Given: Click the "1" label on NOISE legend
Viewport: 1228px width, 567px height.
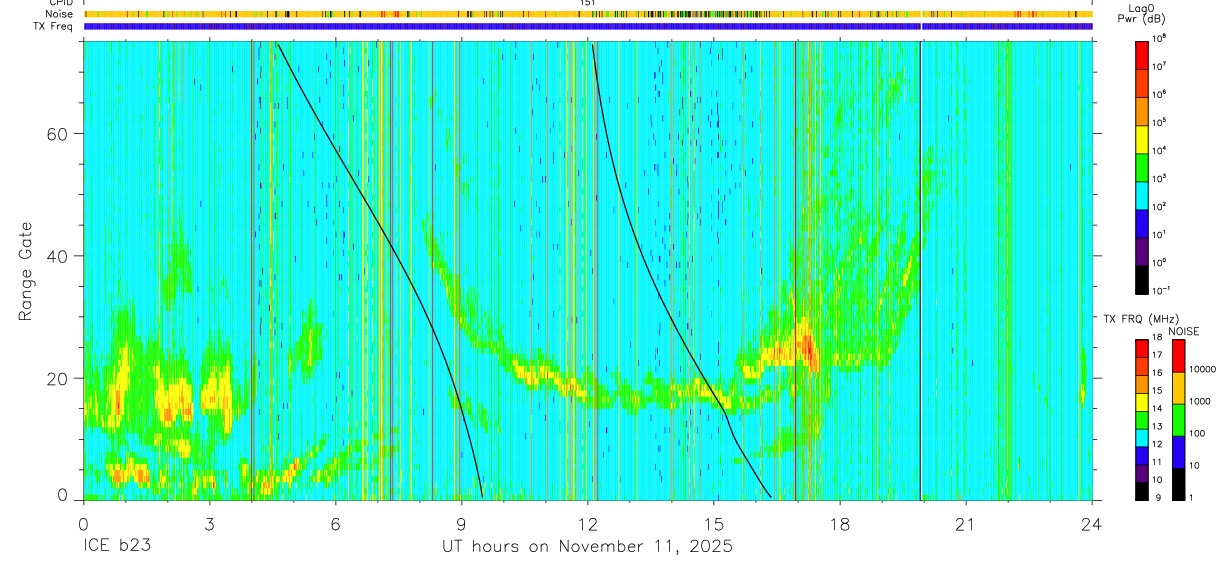Looking at the screenshot, I should pos(1189,498).
